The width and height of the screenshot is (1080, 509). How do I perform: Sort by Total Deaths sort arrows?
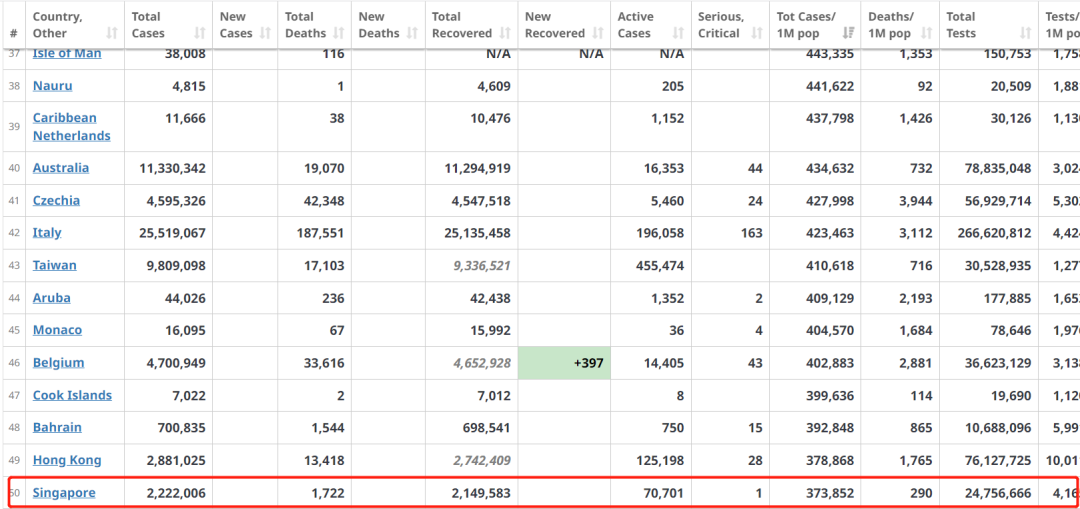point(338,33)
